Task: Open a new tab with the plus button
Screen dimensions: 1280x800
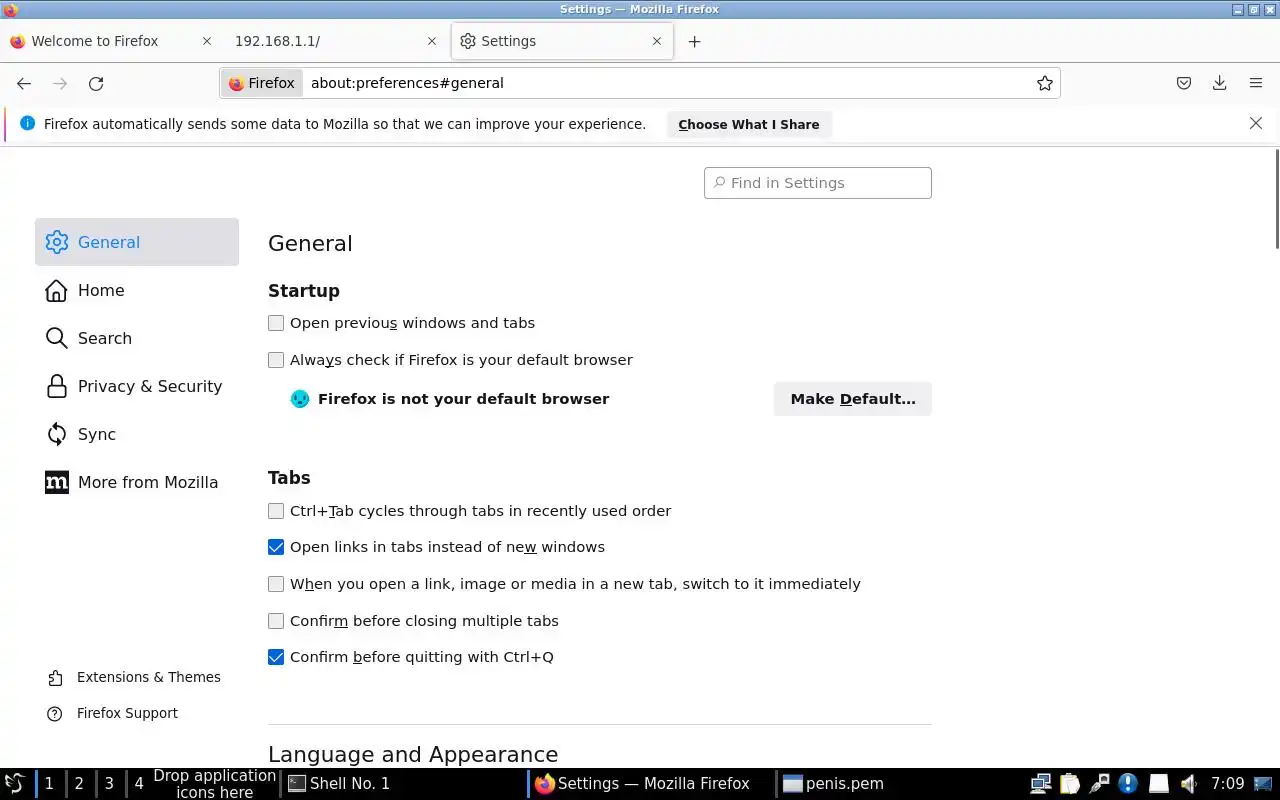Action: 694,41
